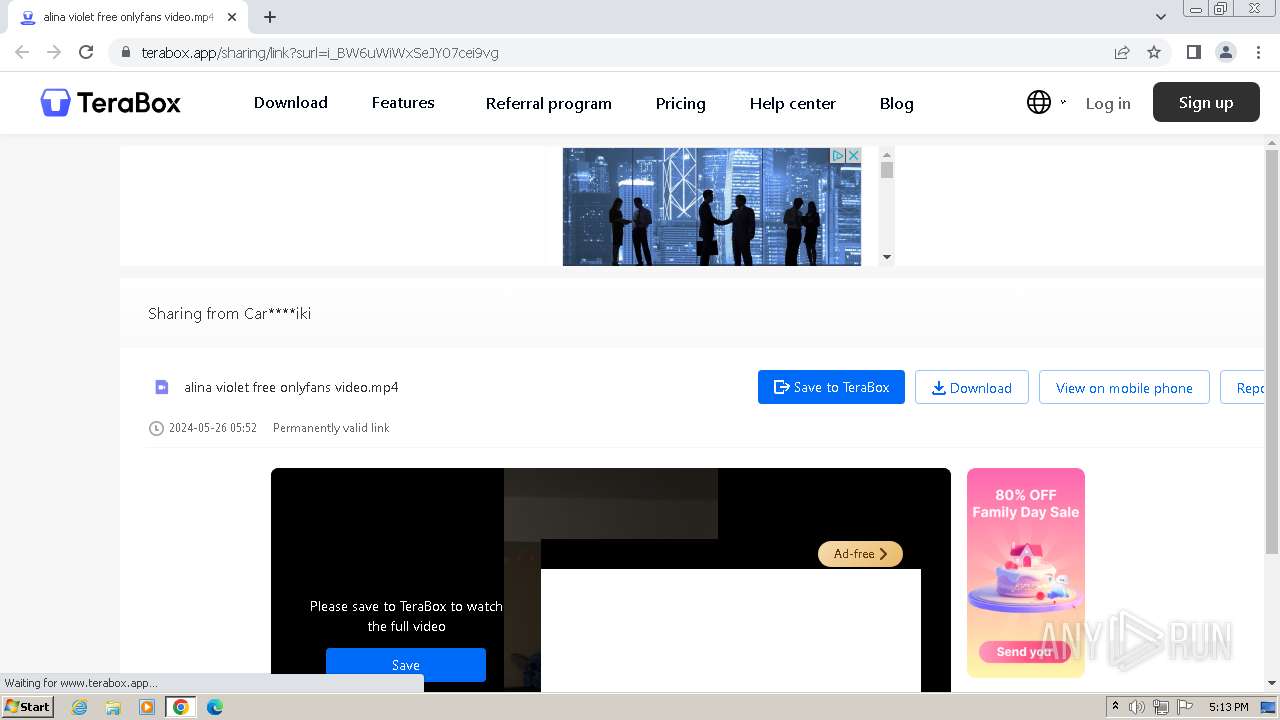Open Internet Explorer from taskbar
The image size is (1280, 720).
[80, 707]
